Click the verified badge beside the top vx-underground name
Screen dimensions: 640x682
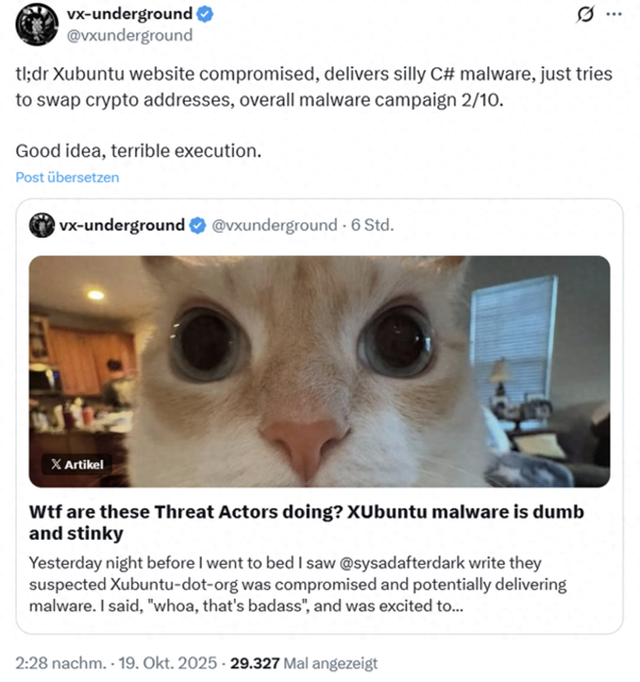tap(204, 15)
